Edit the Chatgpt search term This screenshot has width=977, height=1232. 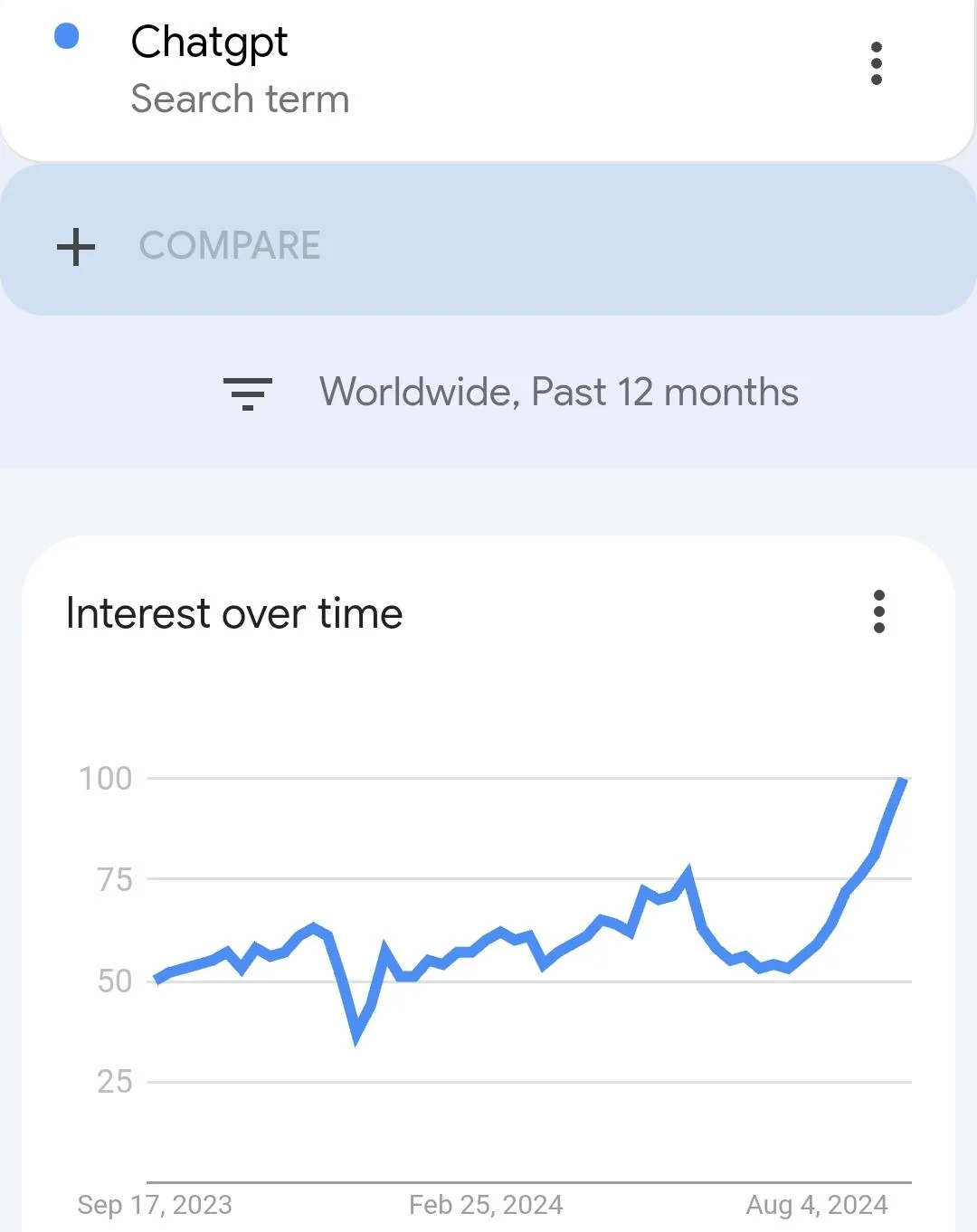click(x=209, y=43)
